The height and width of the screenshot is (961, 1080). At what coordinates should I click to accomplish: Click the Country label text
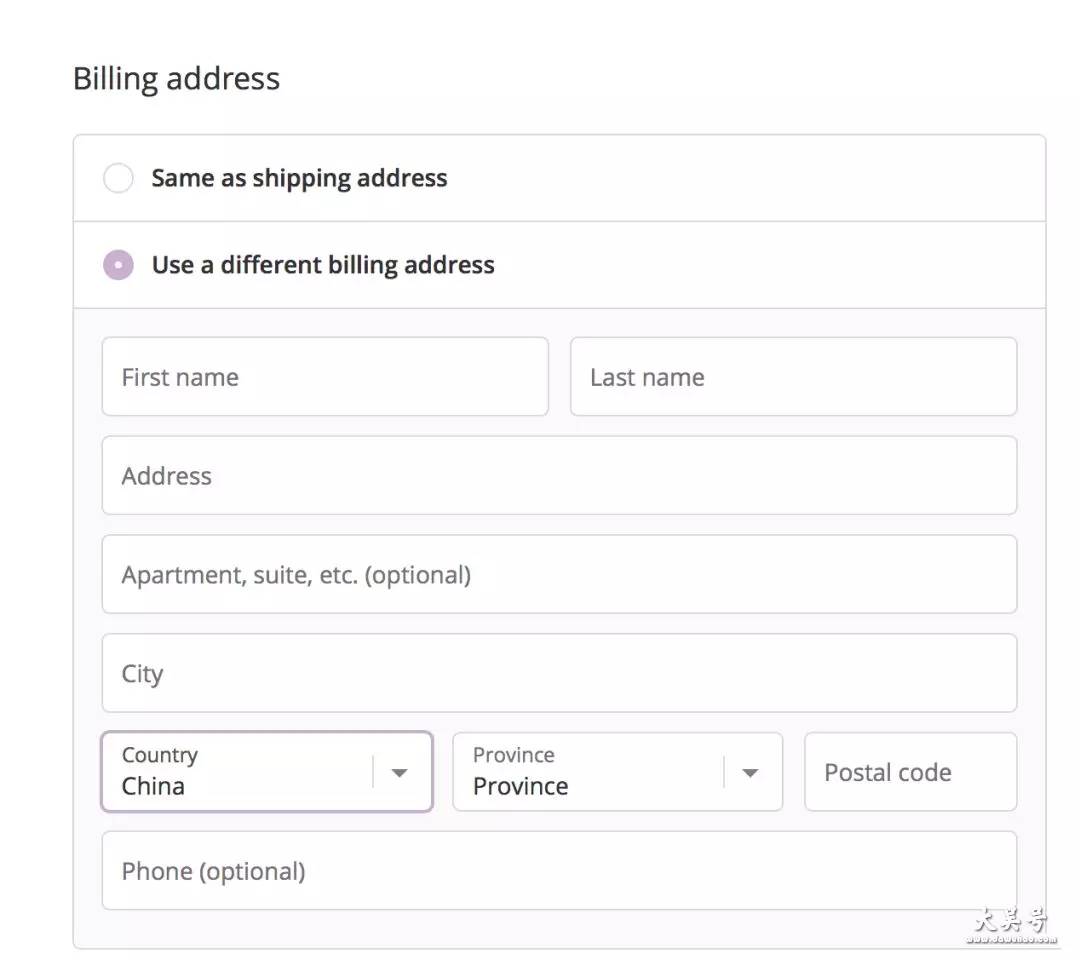click(x=160, y=755)
